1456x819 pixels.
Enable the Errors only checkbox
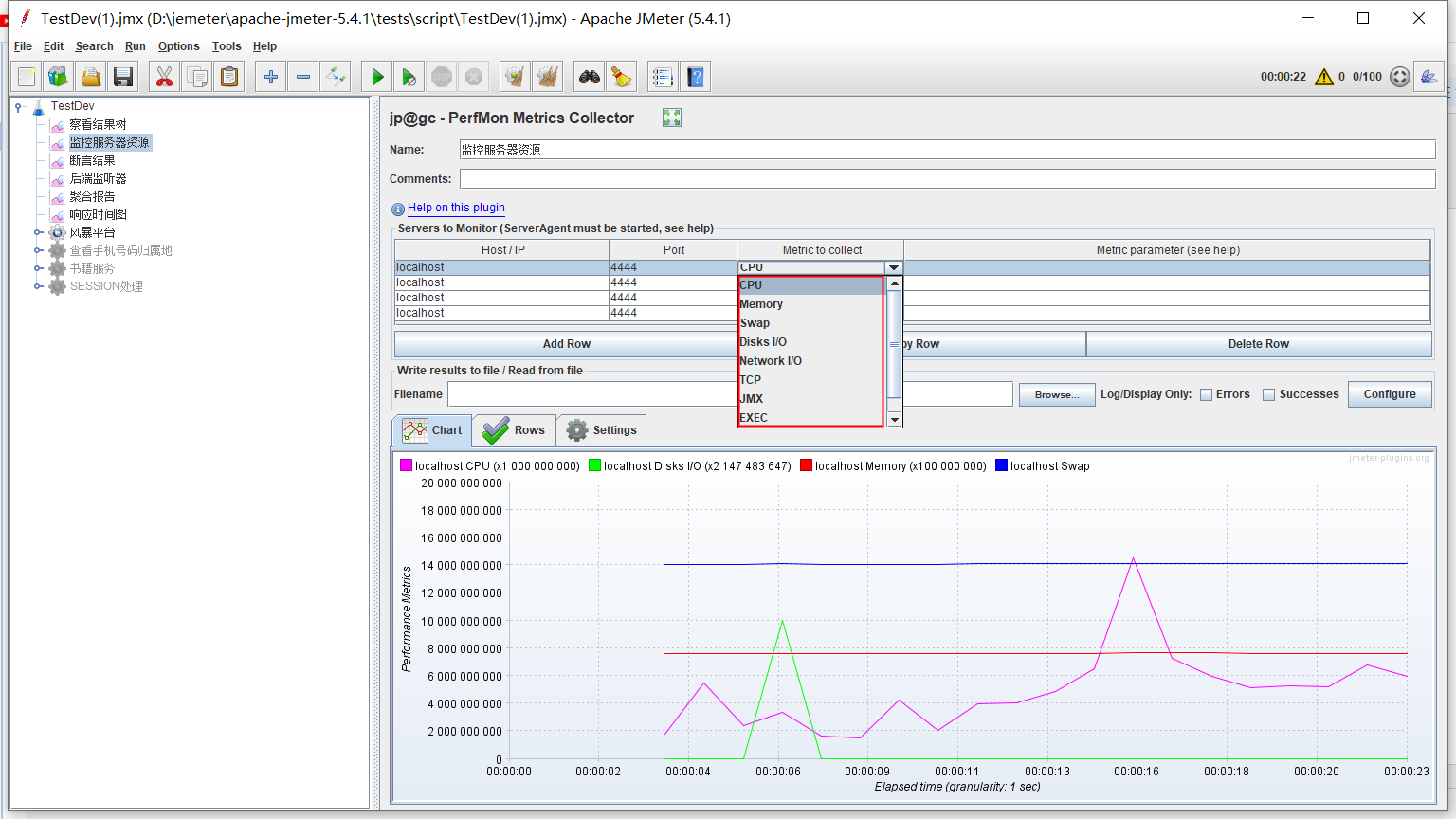(x=1207, y=394)
